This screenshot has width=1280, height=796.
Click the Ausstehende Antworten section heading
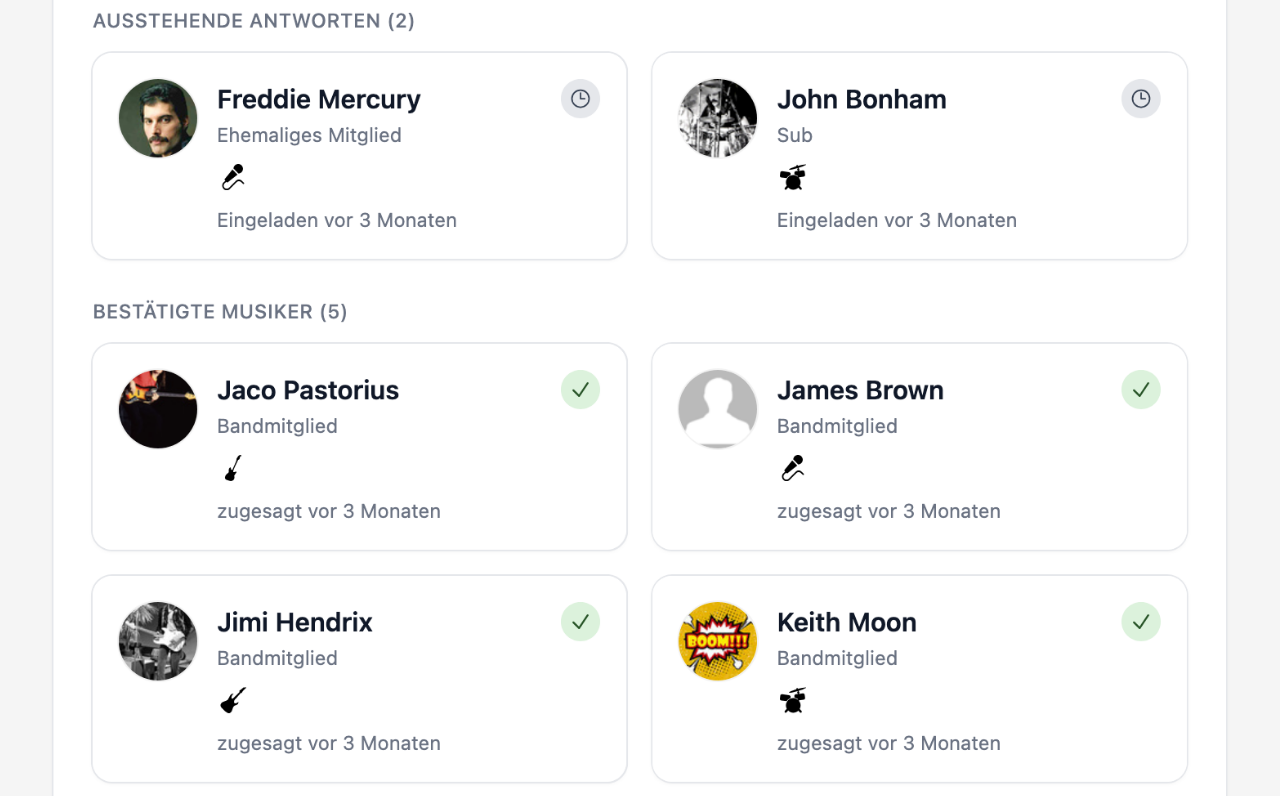(x=253, y=21)
